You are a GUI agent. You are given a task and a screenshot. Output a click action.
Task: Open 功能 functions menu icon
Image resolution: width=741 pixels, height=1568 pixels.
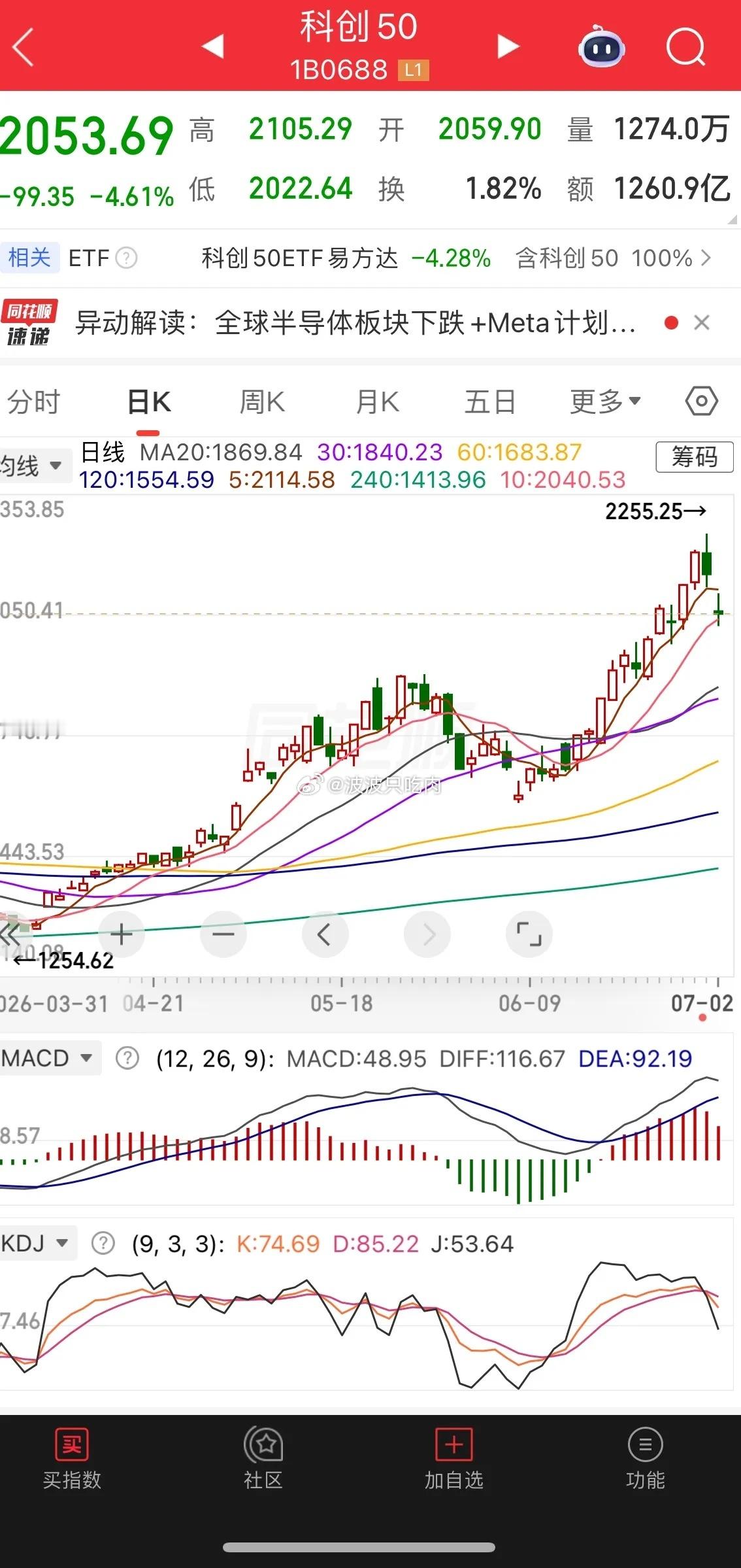(x=645, y=1459)
